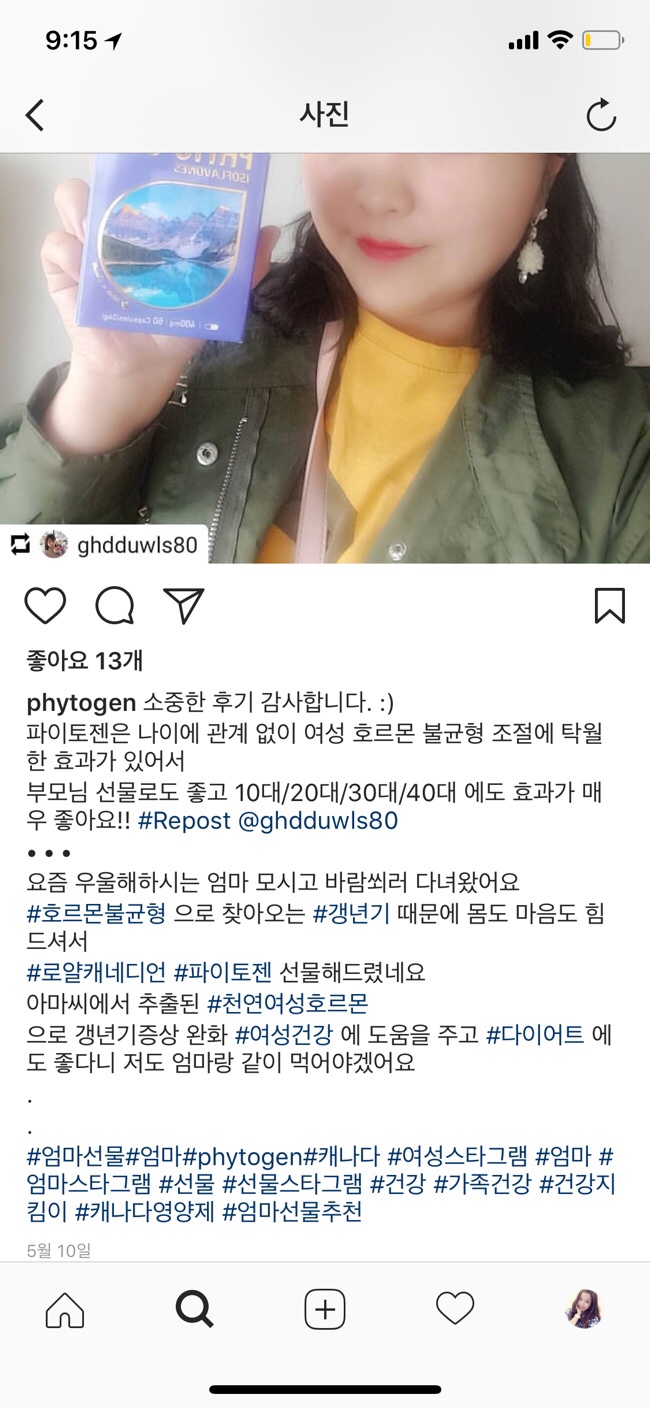Open the Search tab
This screenshot has height=1408, width=650.
[194, 1309]
